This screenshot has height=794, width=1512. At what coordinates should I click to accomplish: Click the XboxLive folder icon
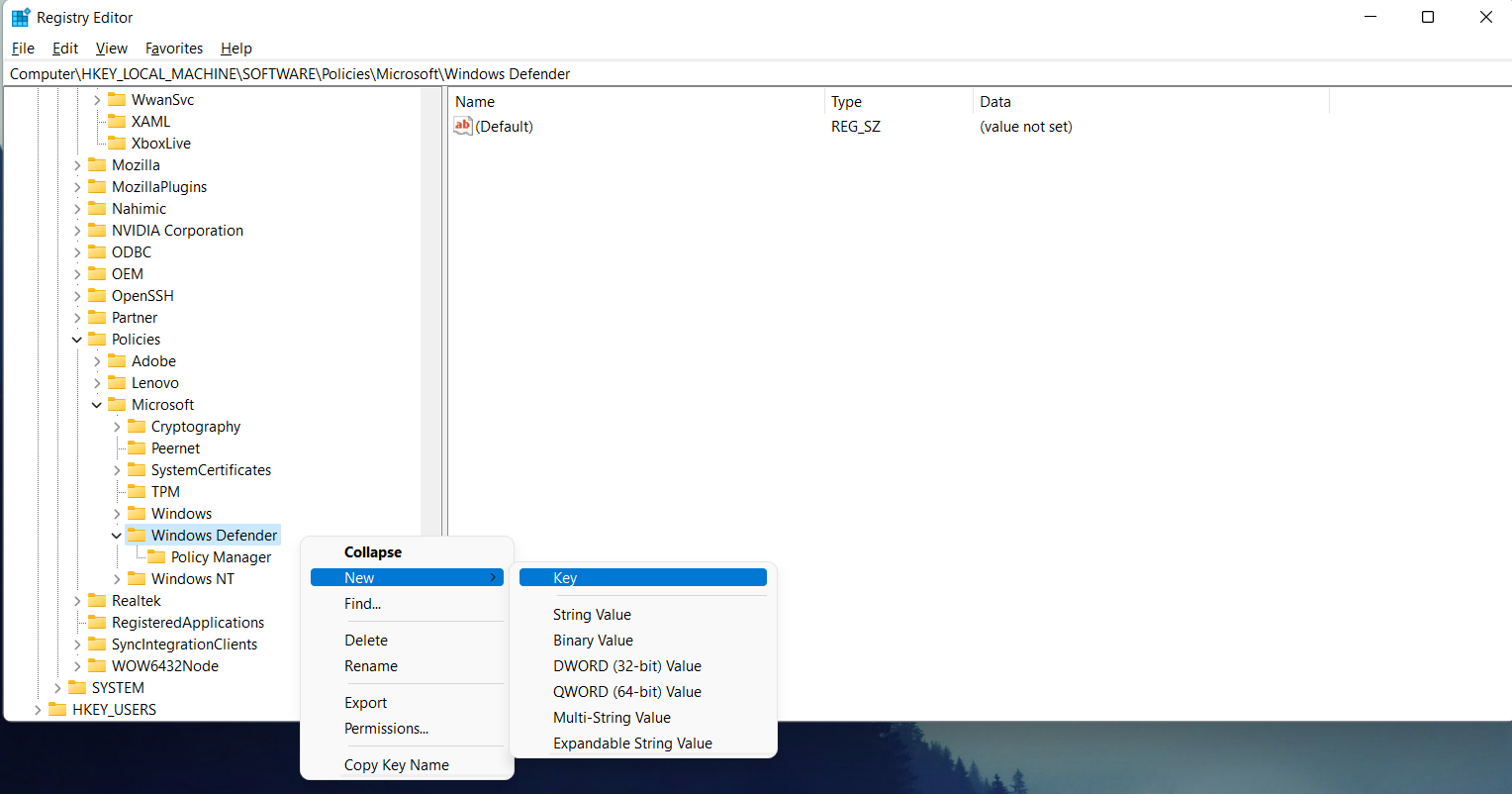(117, 144)
